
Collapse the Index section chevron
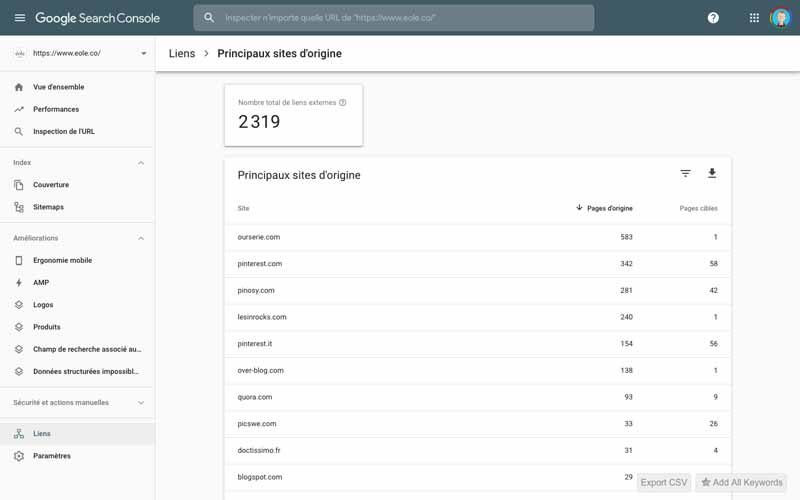coord(141,163)
